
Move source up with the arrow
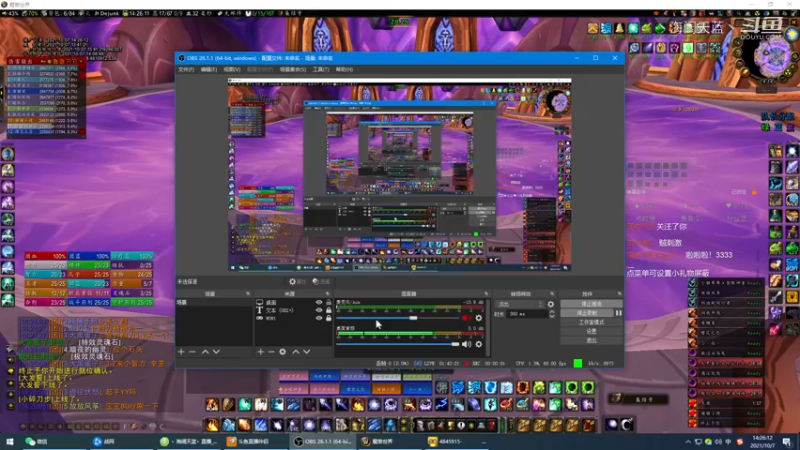coord(295,352)
